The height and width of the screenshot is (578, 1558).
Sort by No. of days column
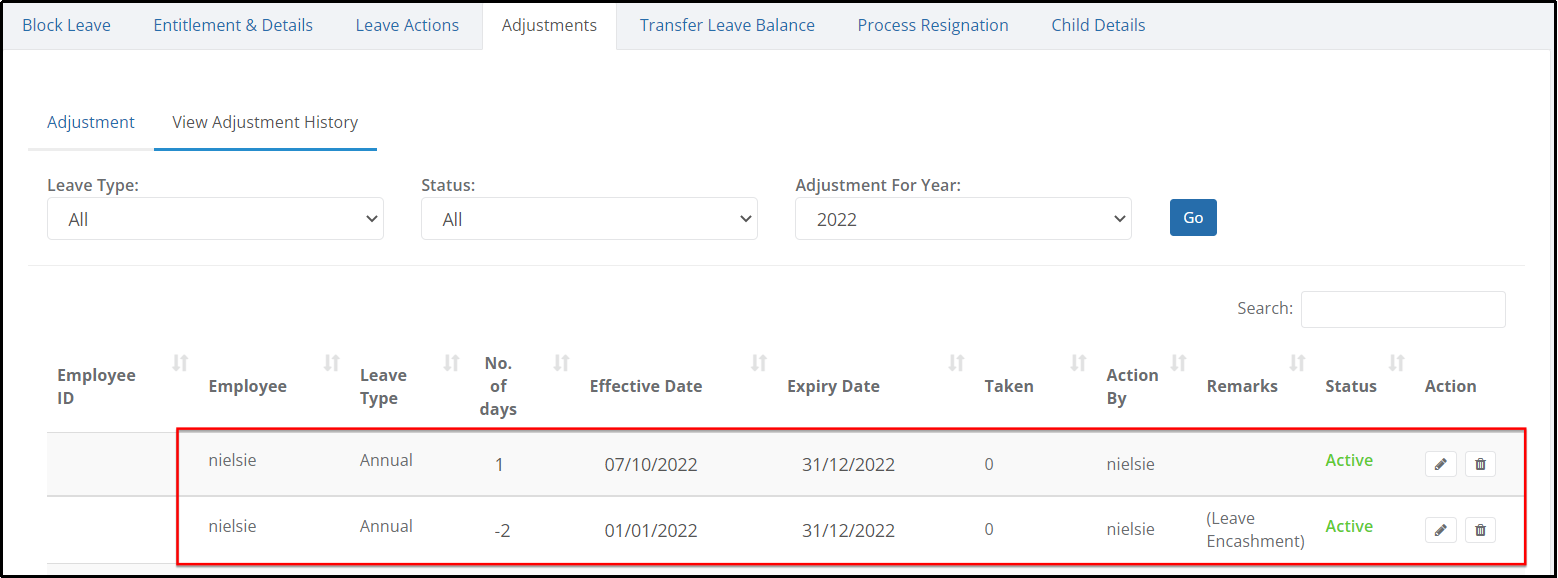[x=562, y=363]
